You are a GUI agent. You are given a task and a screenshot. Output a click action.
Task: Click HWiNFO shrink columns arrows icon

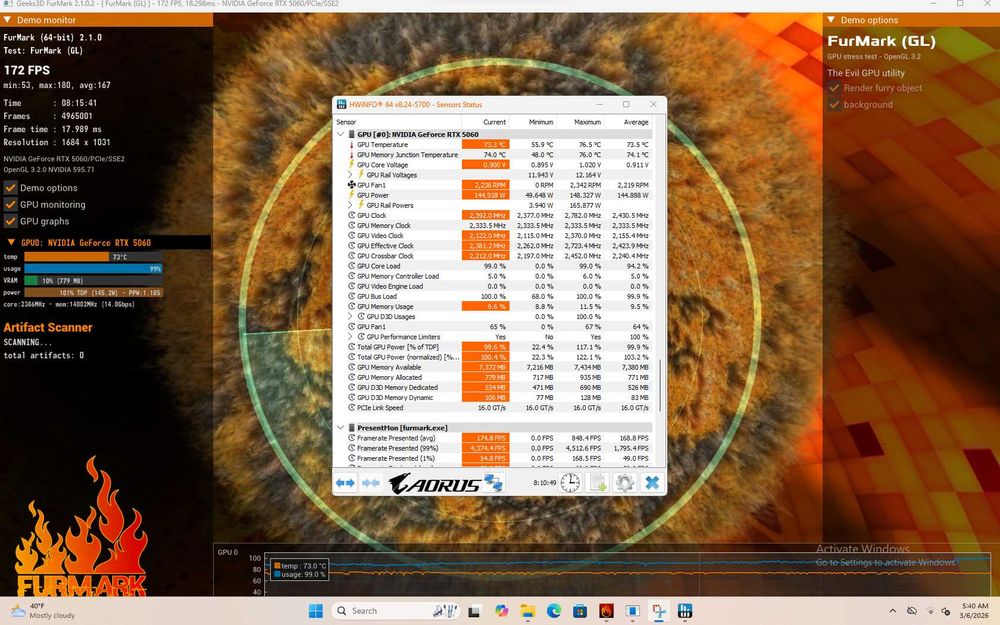pyautogui.click(x=371, y=483)
